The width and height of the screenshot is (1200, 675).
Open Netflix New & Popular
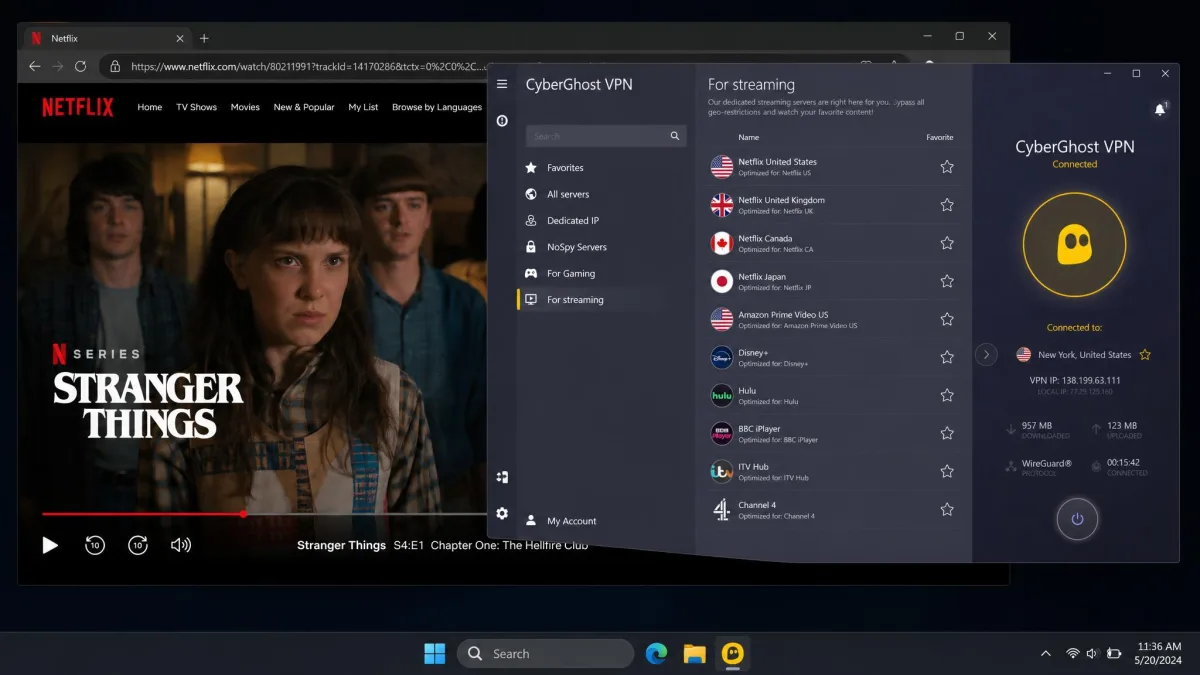point(304,107)
